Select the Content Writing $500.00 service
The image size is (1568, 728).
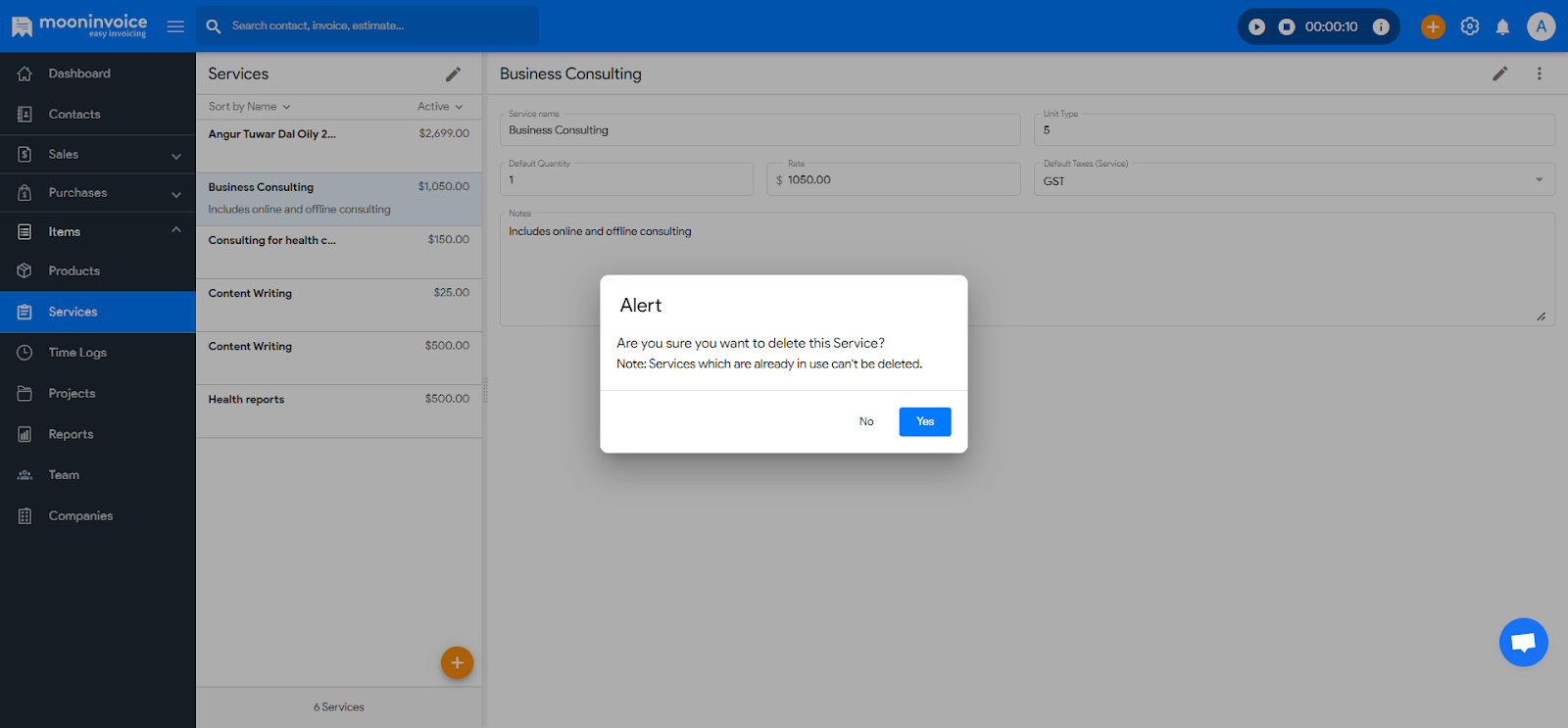(x=339, y=359)
